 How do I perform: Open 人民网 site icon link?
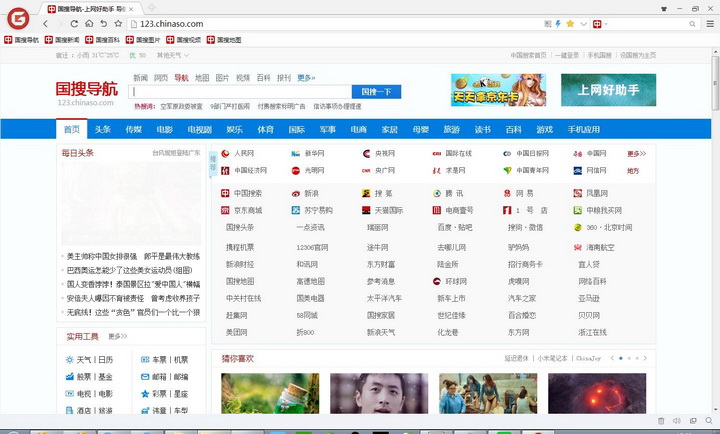pyautogui.click(x=225, y=153)
